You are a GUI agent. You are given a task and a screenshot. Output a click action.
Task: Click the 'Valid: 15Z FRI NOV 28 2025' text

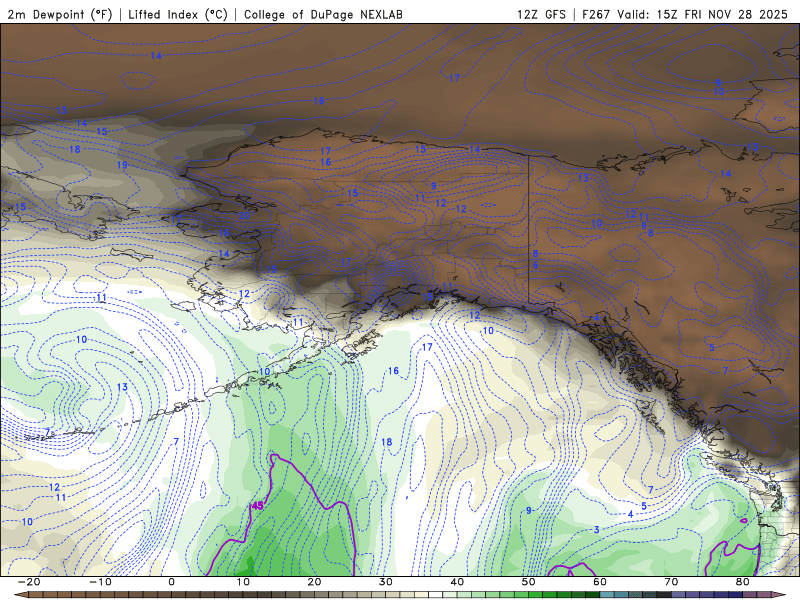[703, 14]
